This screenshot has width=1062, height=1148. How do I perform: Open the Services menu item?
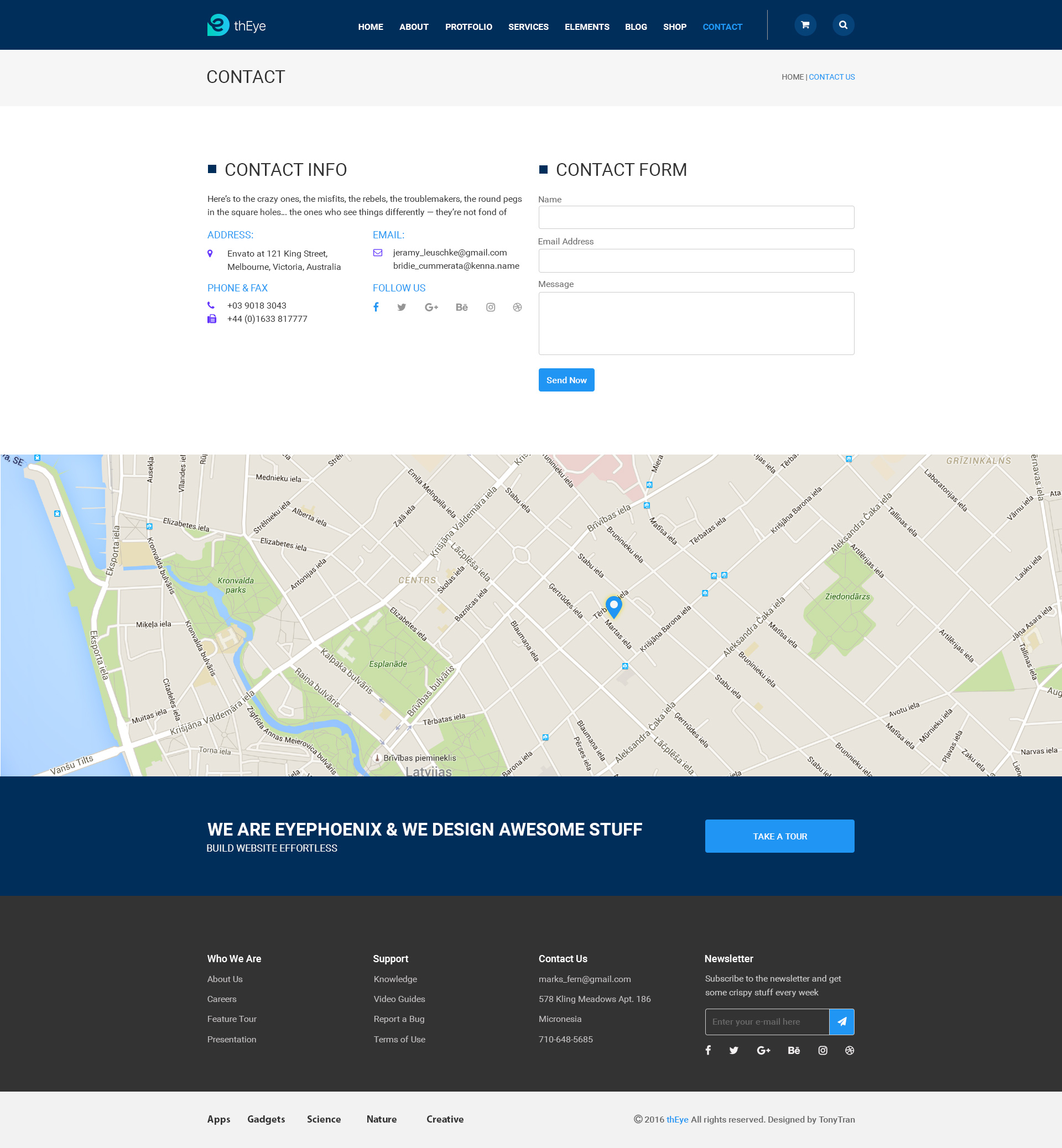click(528, 27)
